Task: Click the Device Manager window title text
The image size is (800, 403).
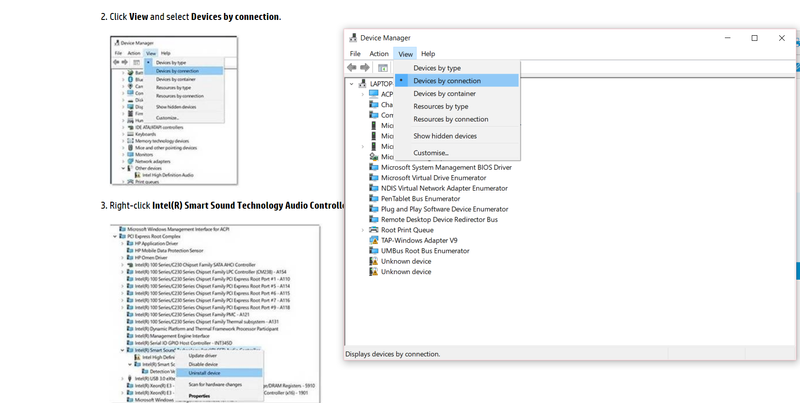Action: (x=385, y=38)
